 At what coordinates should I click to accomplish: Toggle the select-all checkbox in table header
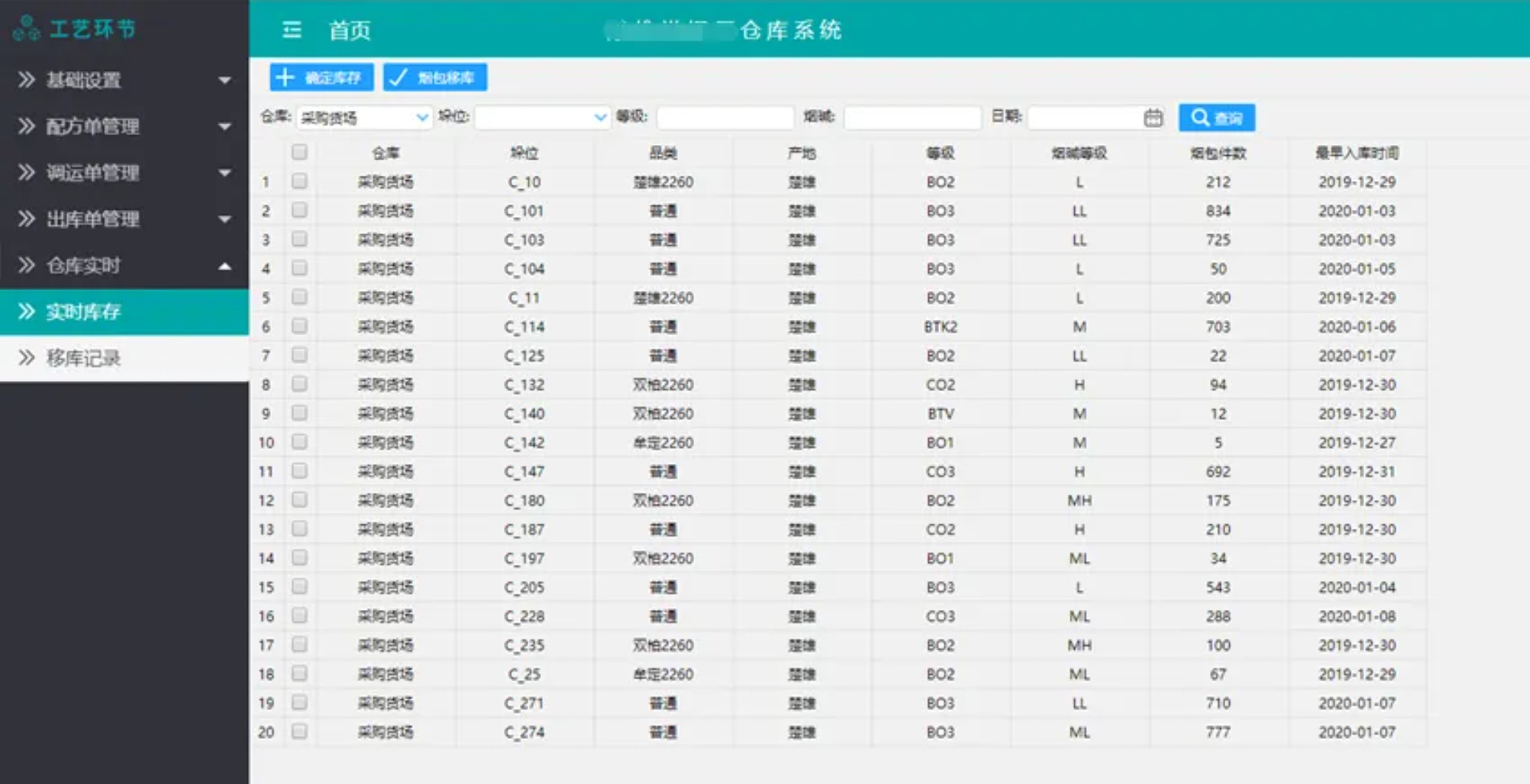click(299, 153)
